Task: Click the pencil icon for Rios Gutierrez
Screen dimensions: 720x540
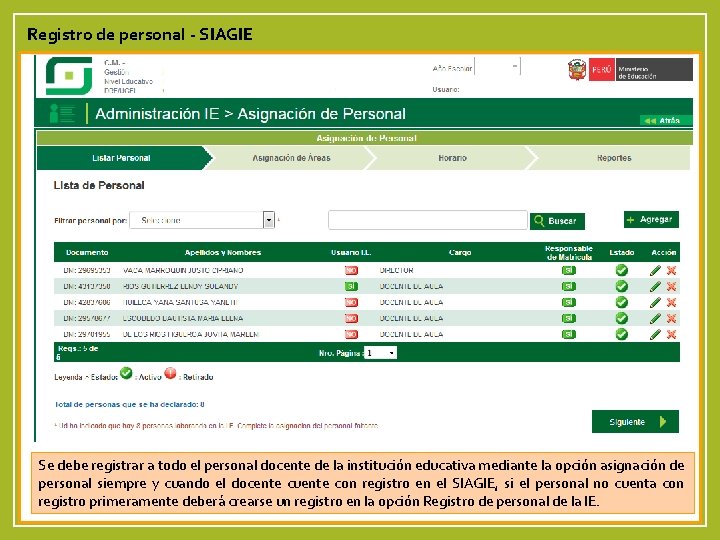Action: [655, 287]
